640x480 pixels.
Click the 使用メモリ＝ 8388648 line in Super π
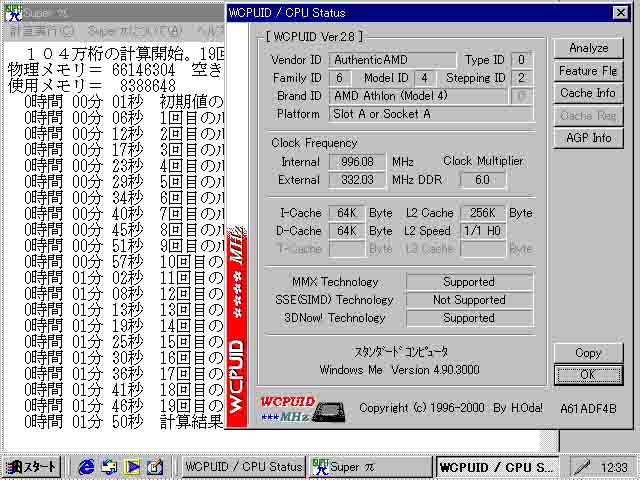(x=92, y=86)
